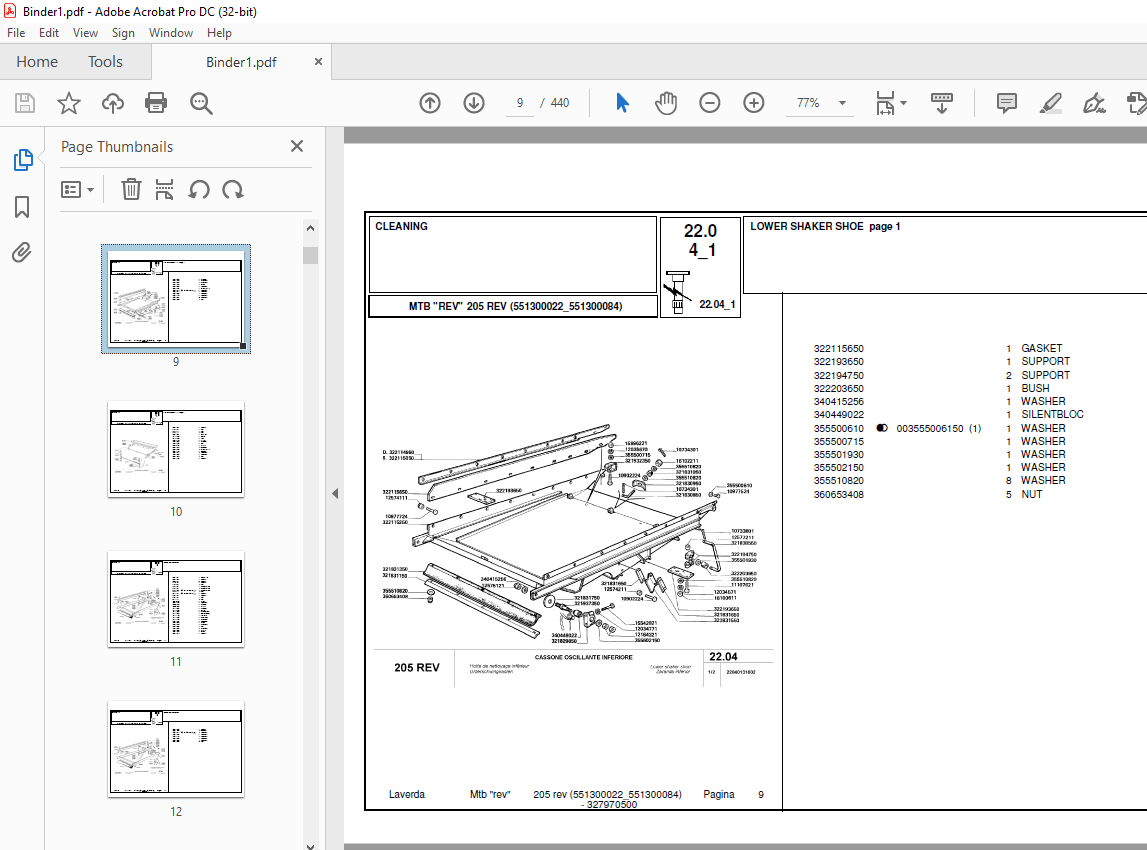Delete selected page thumbnails trash icon

pos(131,189)
